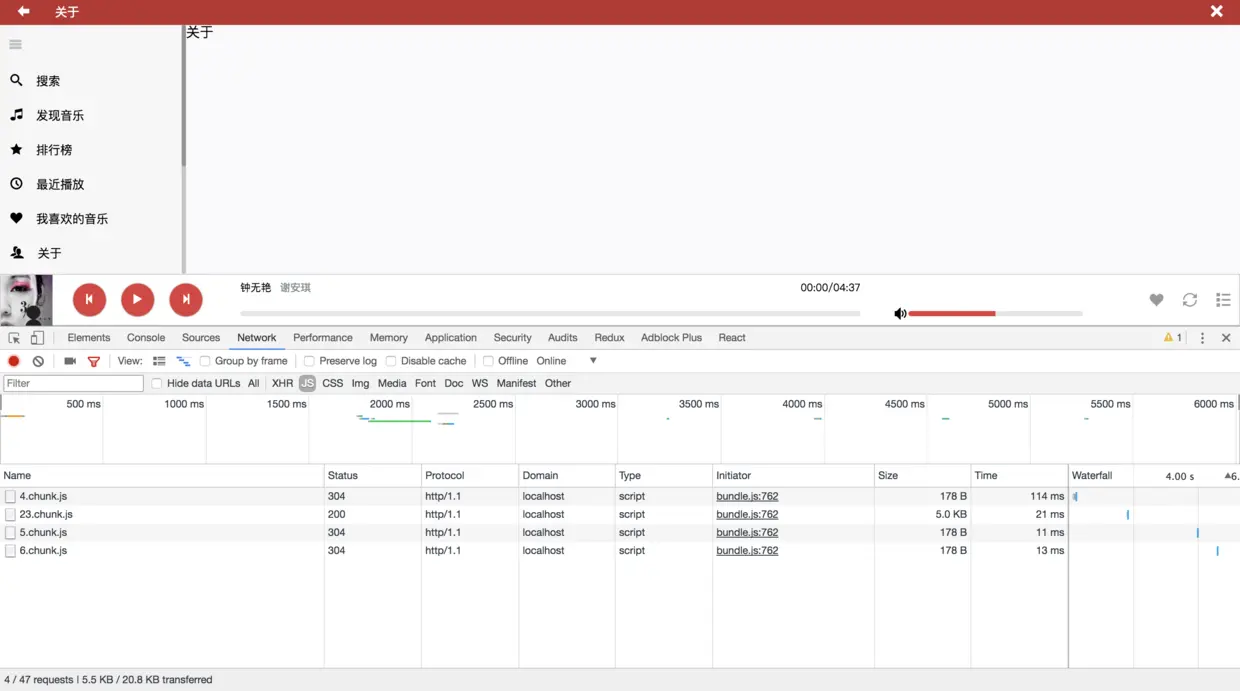Enable Group by frame
The image size is (1240, 691).
205,361
